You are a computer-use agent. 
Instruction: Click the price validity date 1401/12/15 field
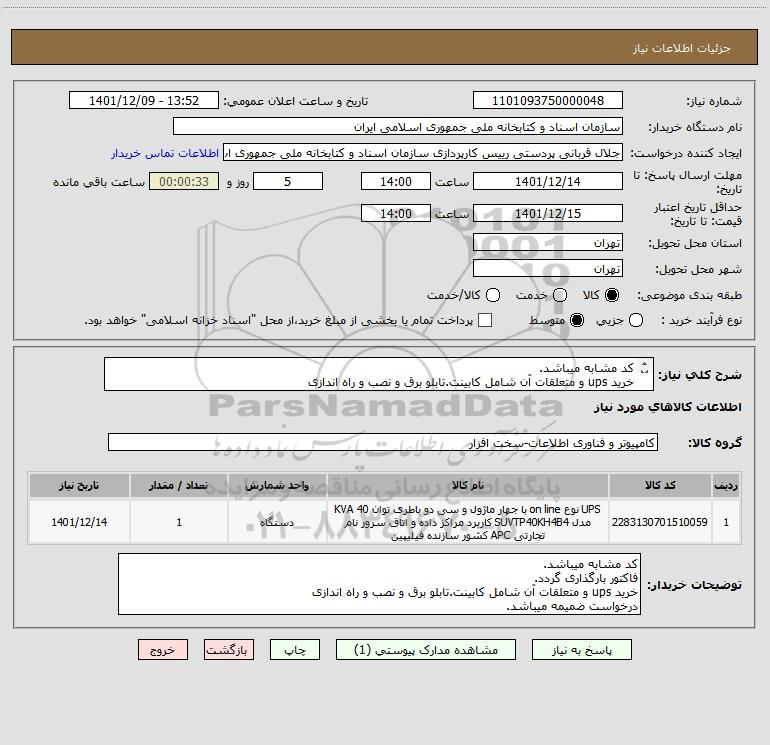coord(548,213)
